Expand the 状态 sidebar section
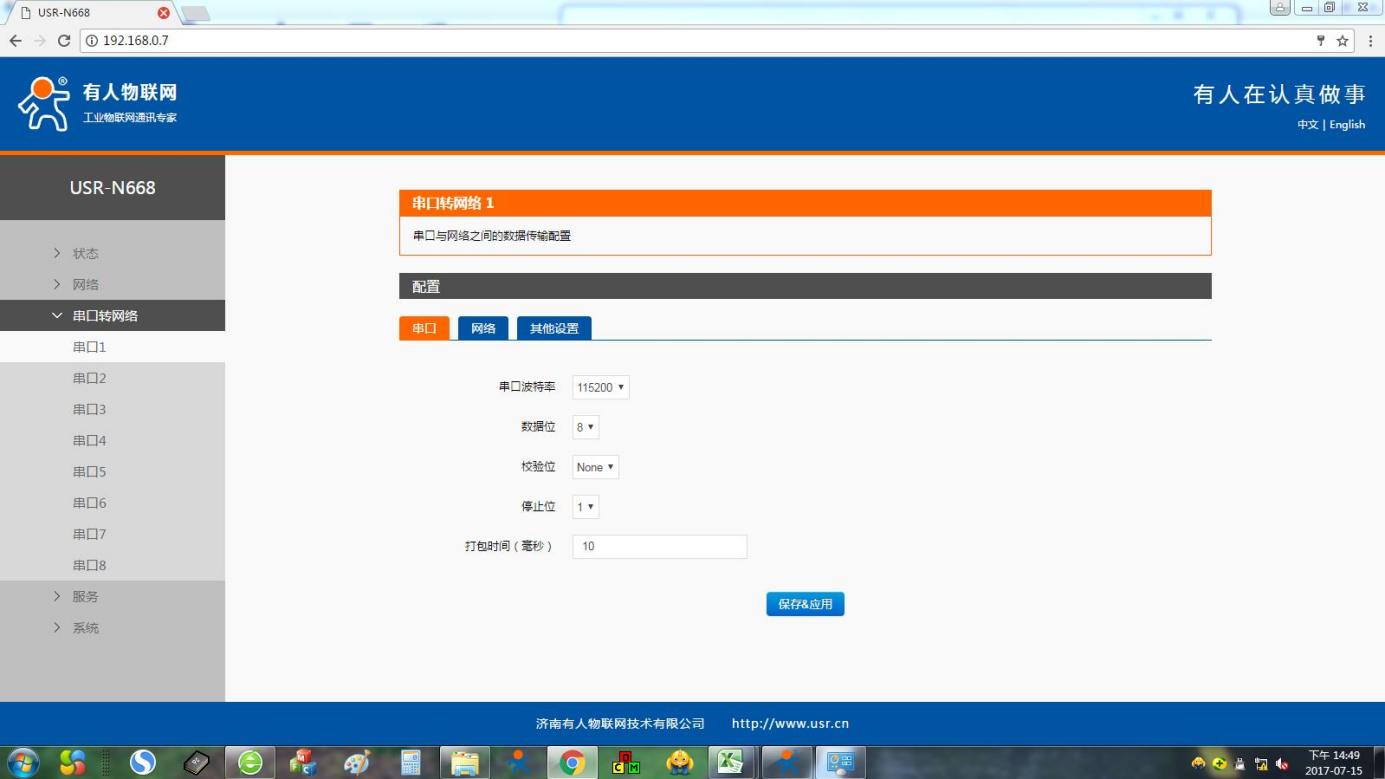This screenshot has height=779, width=1385. (x=112, y=253)
